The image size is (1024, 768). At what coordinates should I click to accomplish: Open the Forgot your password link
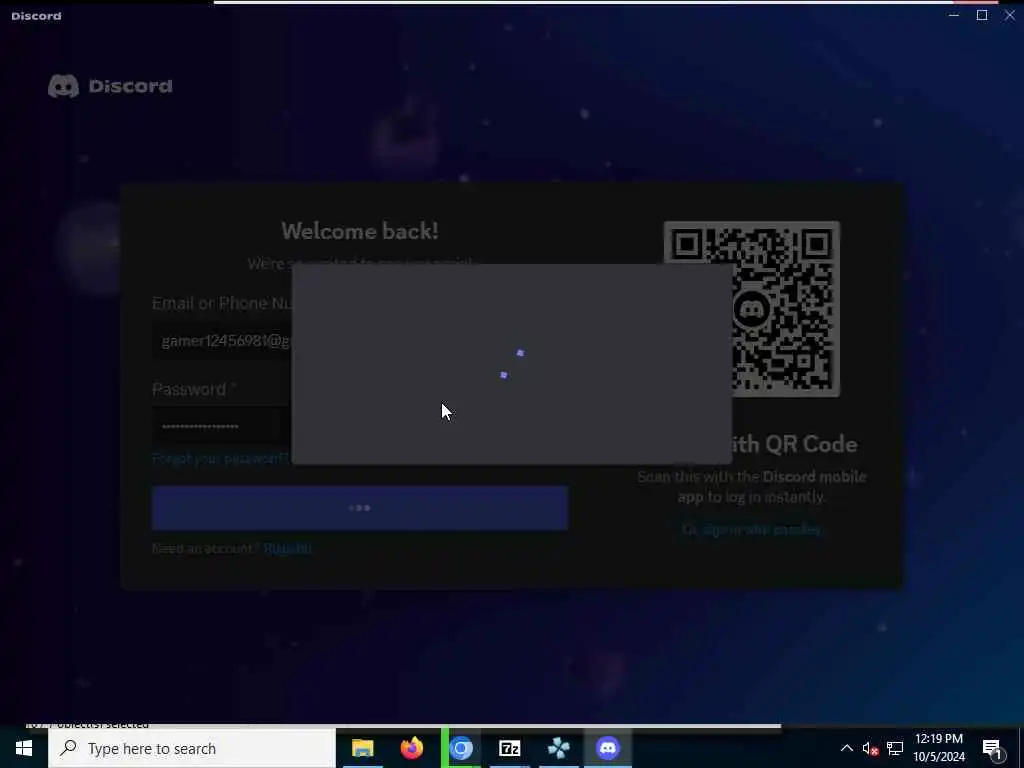pyautogui.click(x=221, y=458)
